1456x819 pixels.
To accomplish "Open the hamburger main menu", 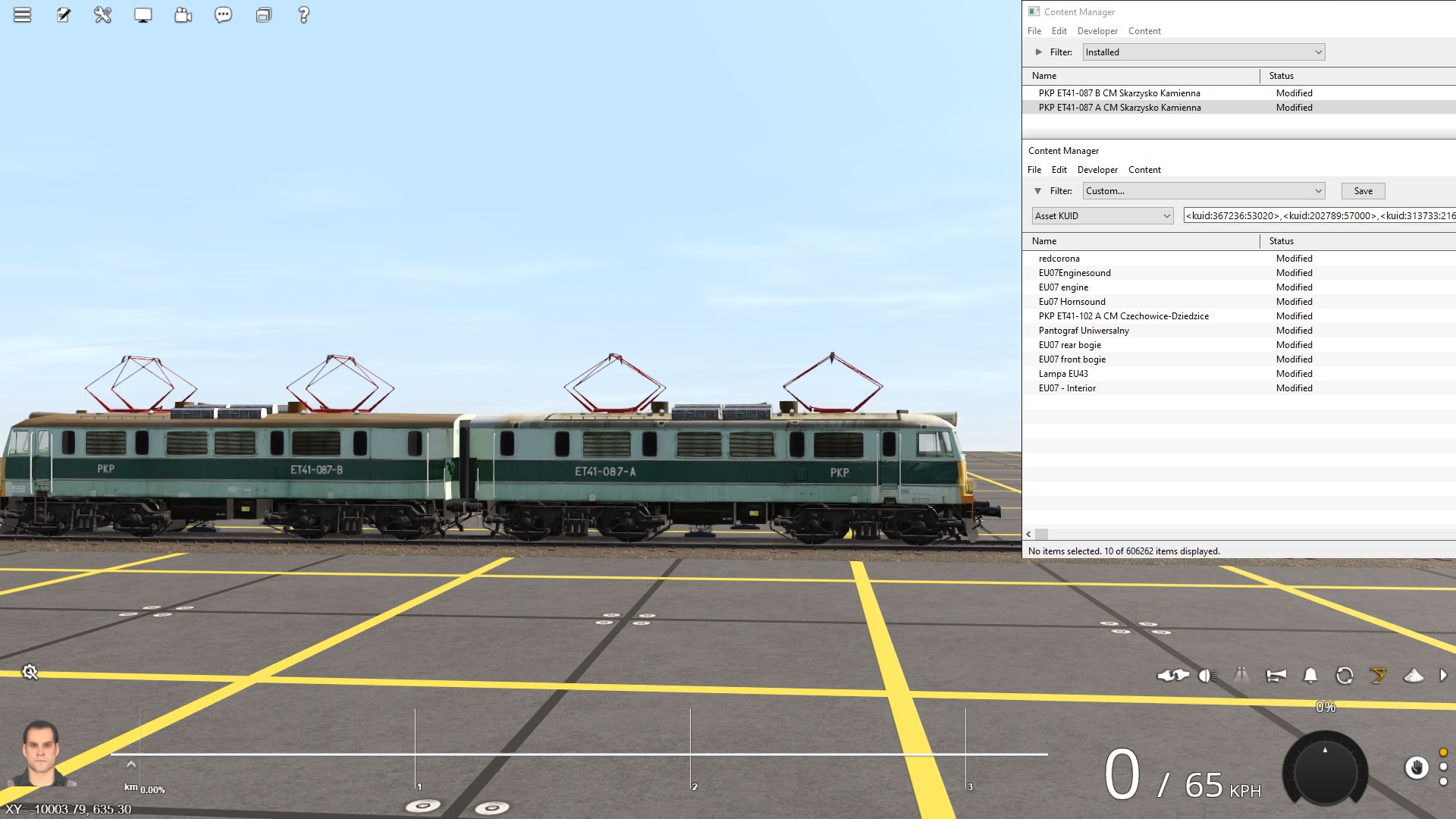I will pos(23,15).
